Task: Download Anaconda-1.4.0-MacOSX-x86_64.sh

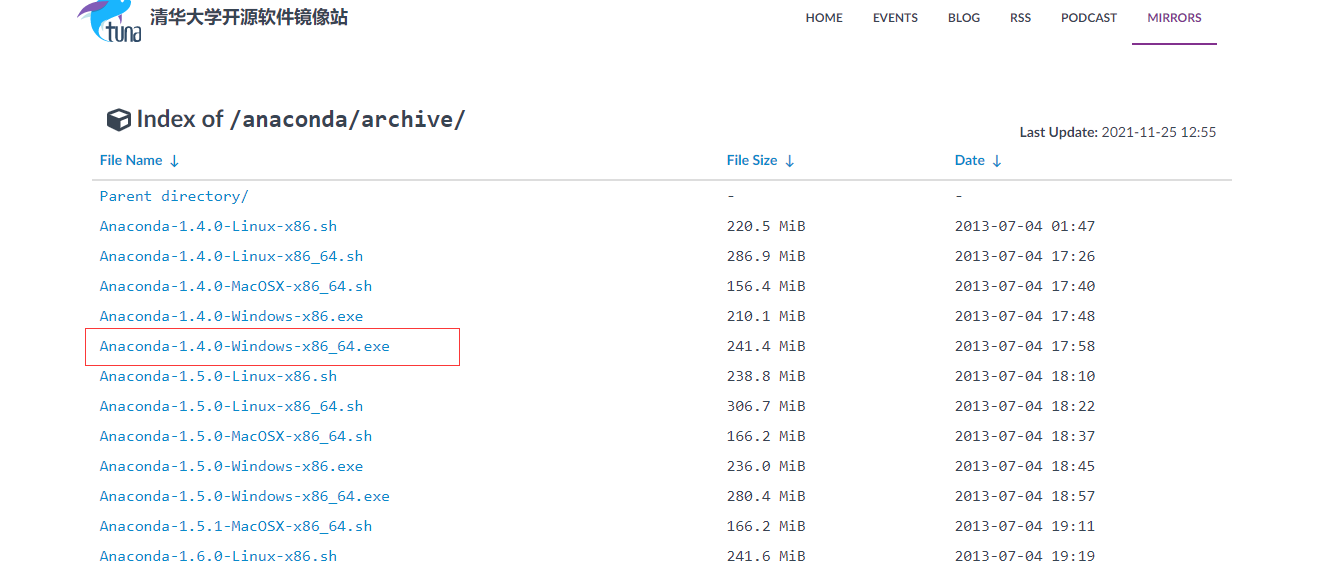Action: click(236, 286)
